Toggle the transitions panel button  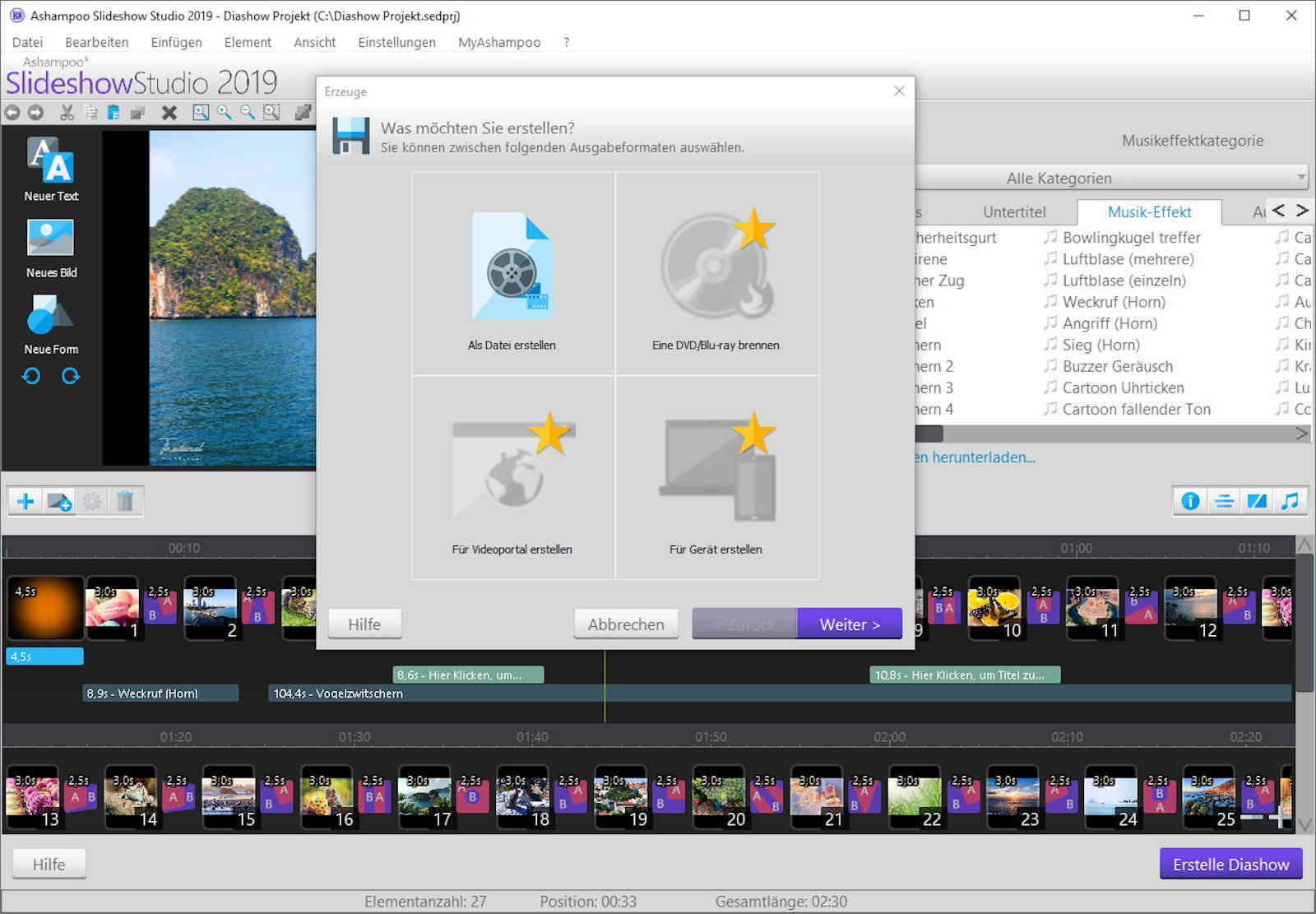[1256, 501]
